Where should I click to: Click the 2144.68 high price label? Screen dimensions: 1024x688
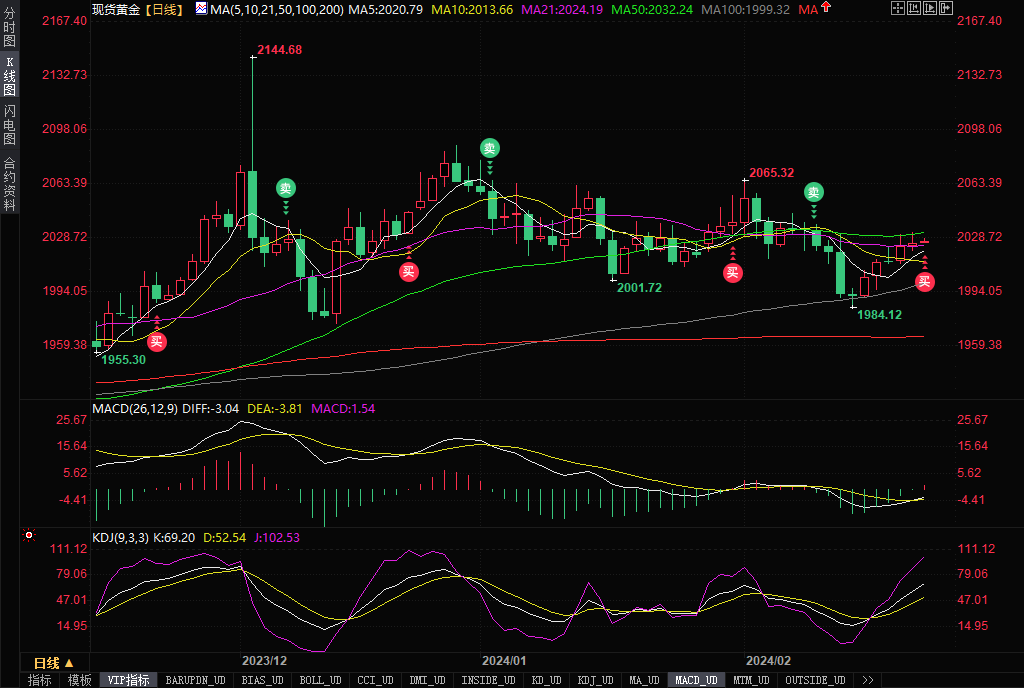click(279, 50)
